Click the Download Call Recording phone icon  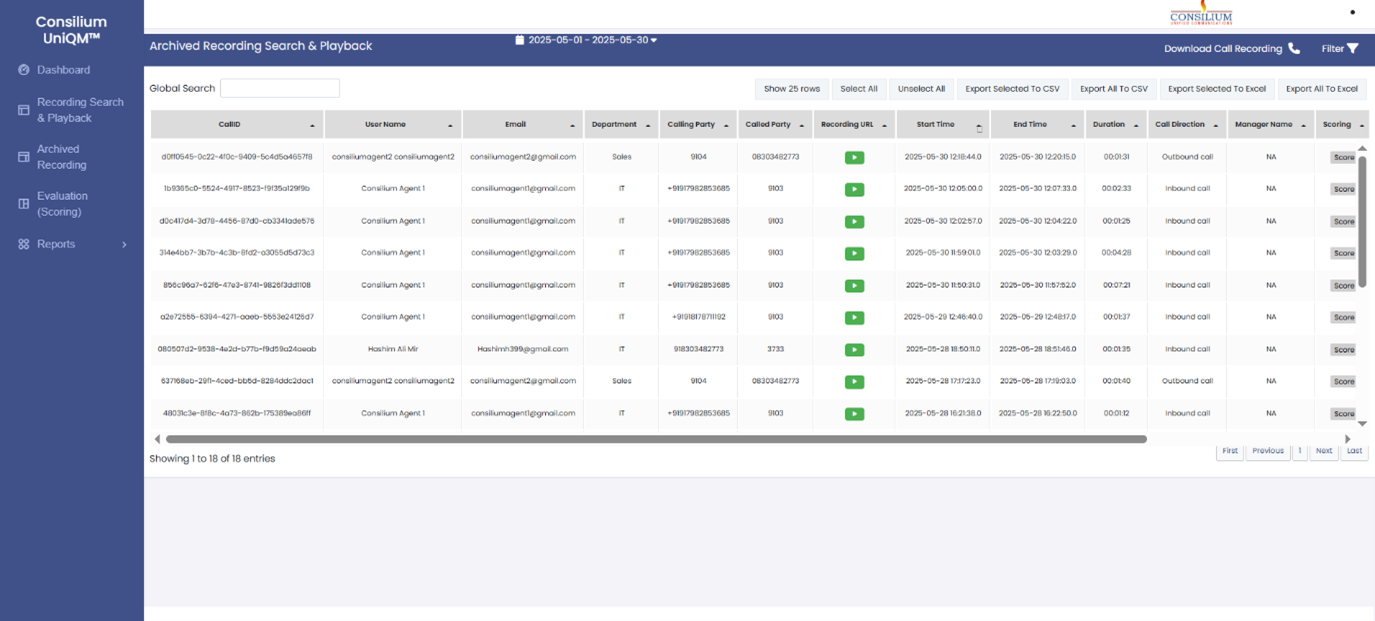click(1294, 49)
